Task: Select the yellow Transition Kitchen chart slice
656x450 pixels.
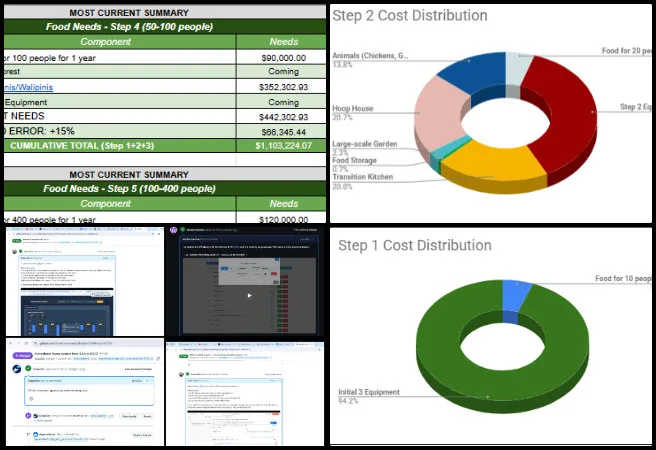Action: point(494,163)
